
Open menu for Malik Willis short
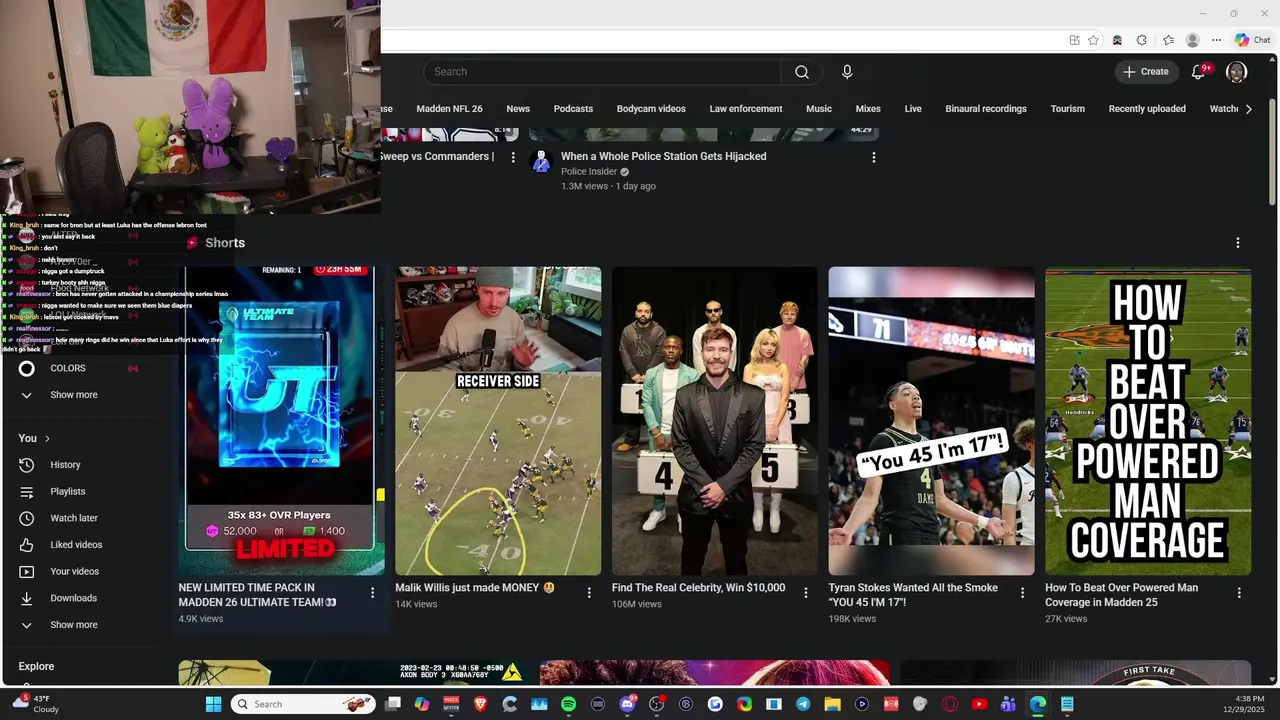coord(589,593)
